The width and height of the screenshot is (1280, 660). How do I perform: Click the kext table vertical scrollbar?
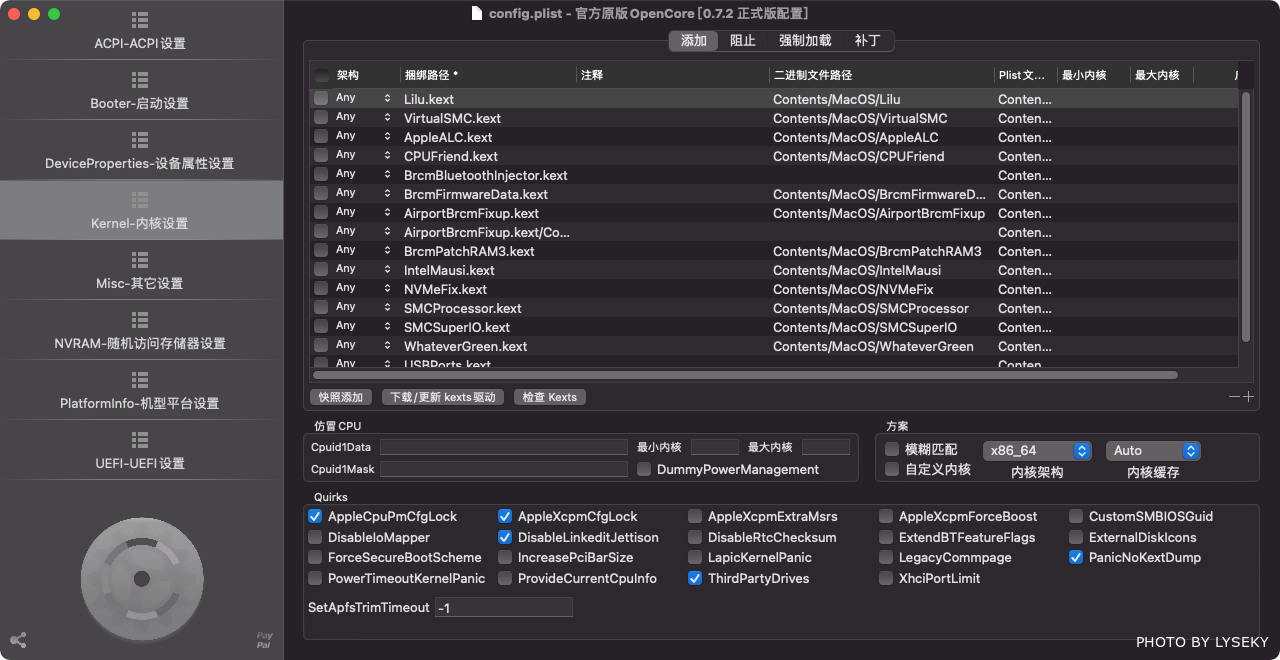1246,216
